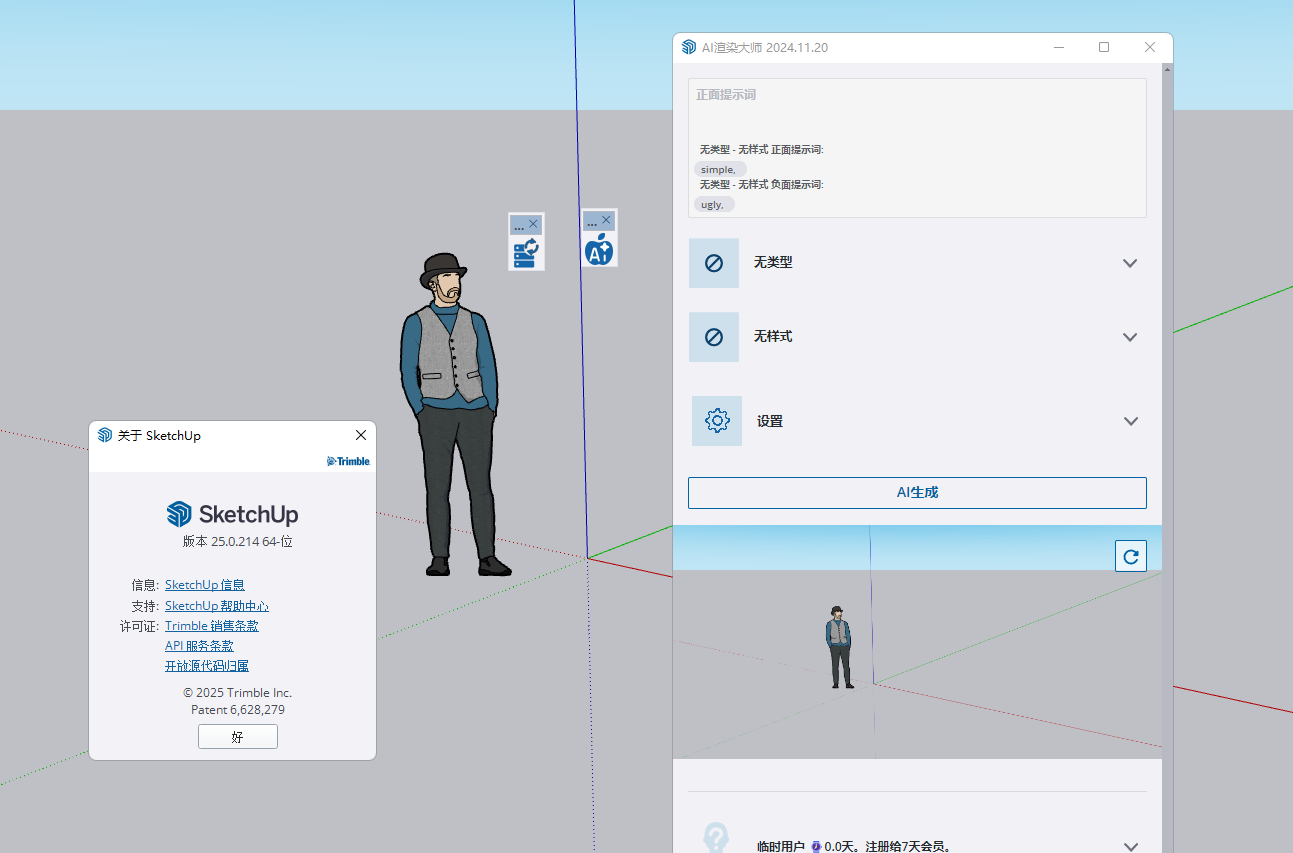This screenshot has height=853, width=1293.
Task: Open the SketchUp 信息 link
Action: [x=205, y=585]
